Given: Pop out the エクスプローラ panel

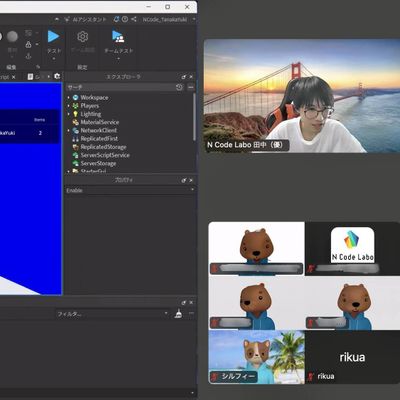Looking at the screenshot, I should 184,77.
